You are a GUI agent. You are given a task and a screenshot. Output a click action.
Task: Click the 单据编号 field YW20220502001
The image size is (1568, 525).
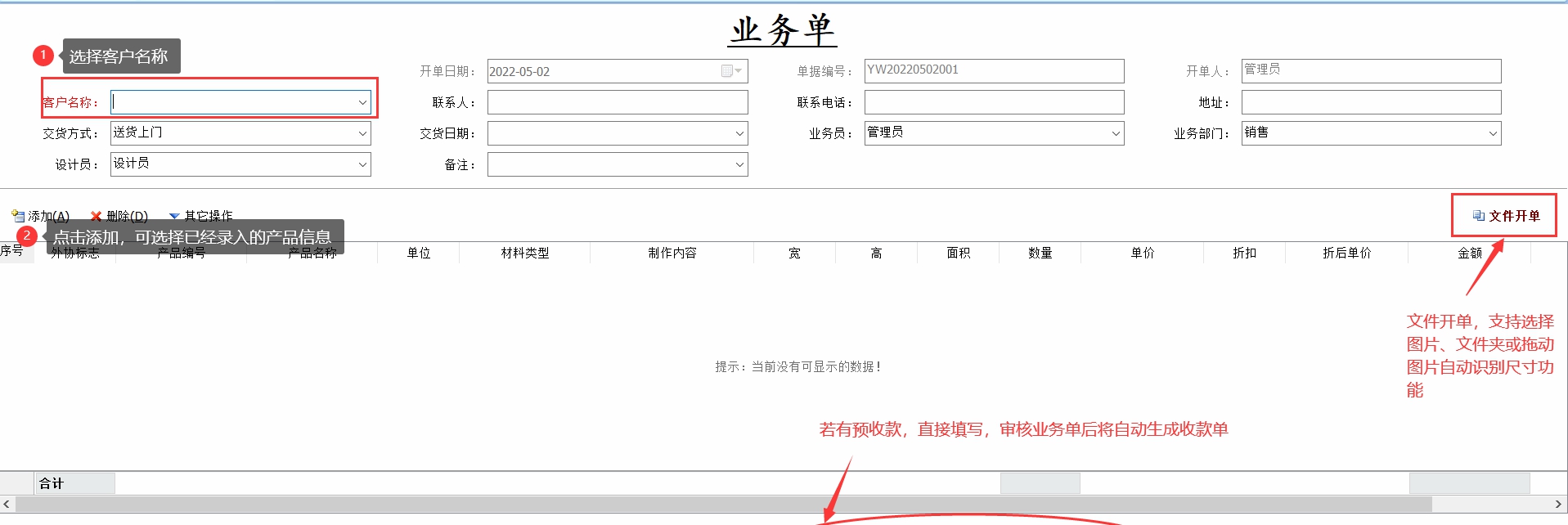point(994,71)
